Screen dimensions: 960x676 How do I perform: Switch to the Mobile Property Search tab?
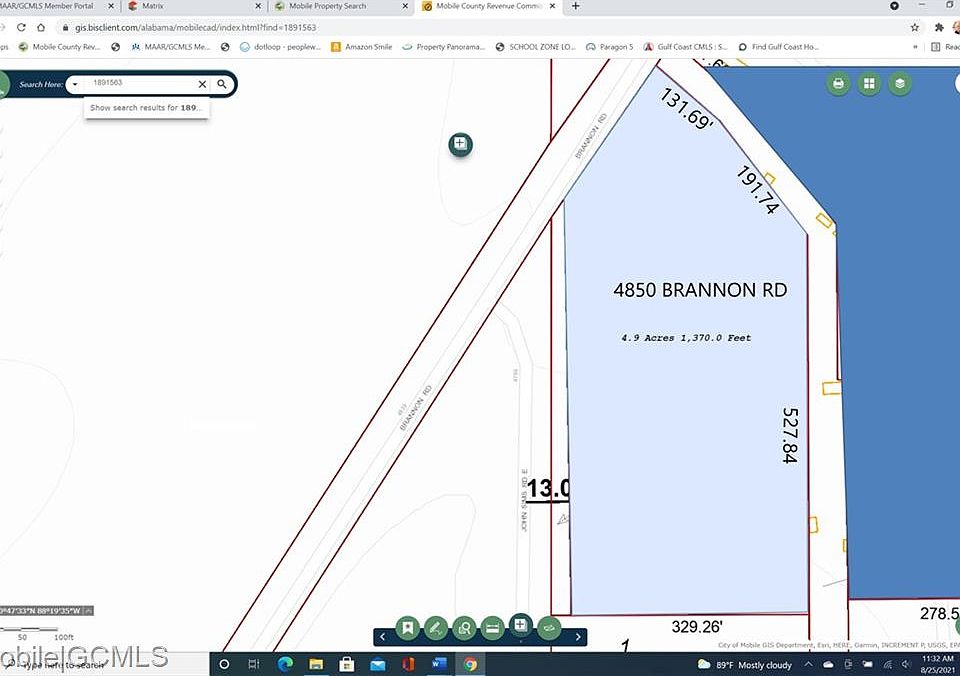click(342, 6)
